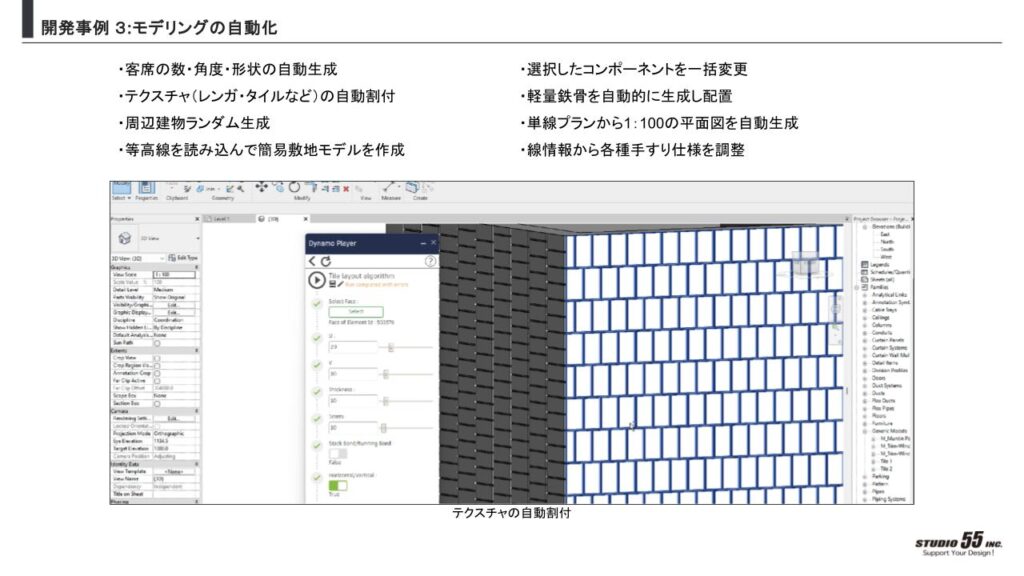Toggle the Sun Path checkbox
Screen dimensions: 1024x576
157,343
